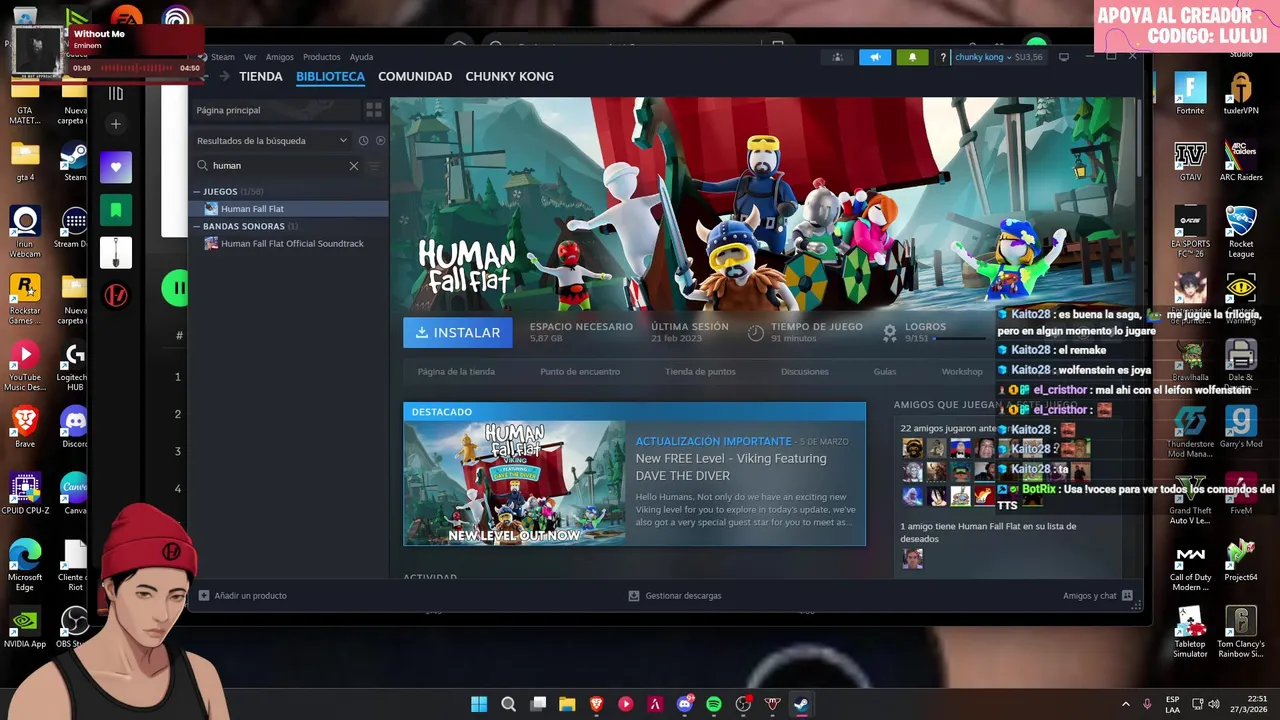Open Discord from the taskbar

point(685,704)
